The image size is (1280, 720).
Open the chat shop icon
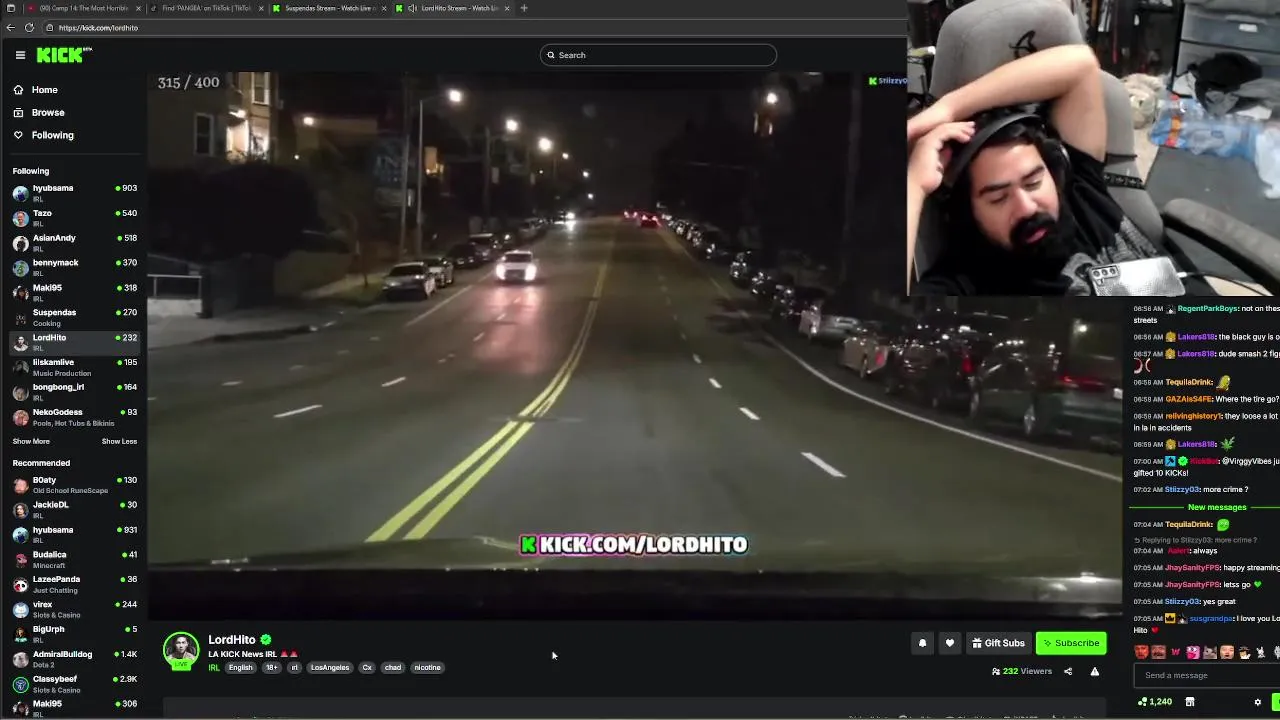[1190, 702]
